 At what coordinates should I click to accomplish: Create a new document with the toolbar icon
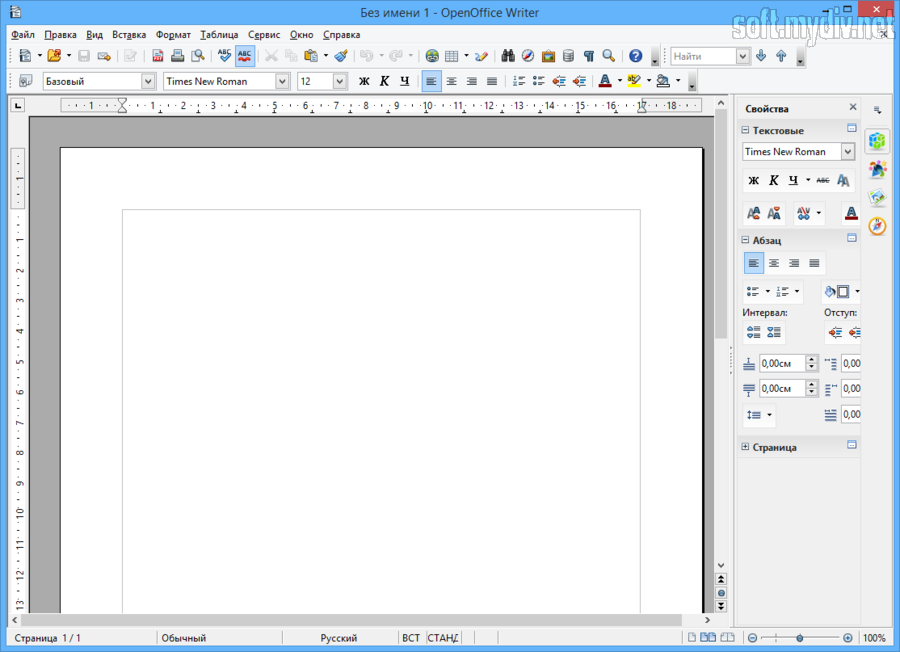tap(25, 56)
